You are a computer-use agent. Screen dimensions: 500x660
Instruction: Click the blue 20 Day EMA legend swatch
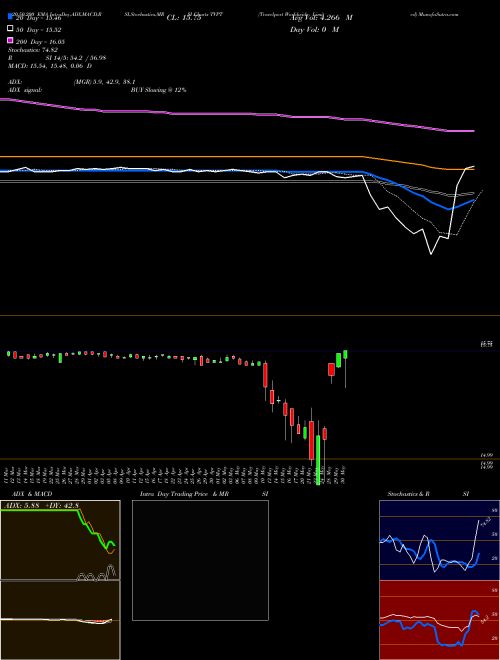tap(10, 17)
